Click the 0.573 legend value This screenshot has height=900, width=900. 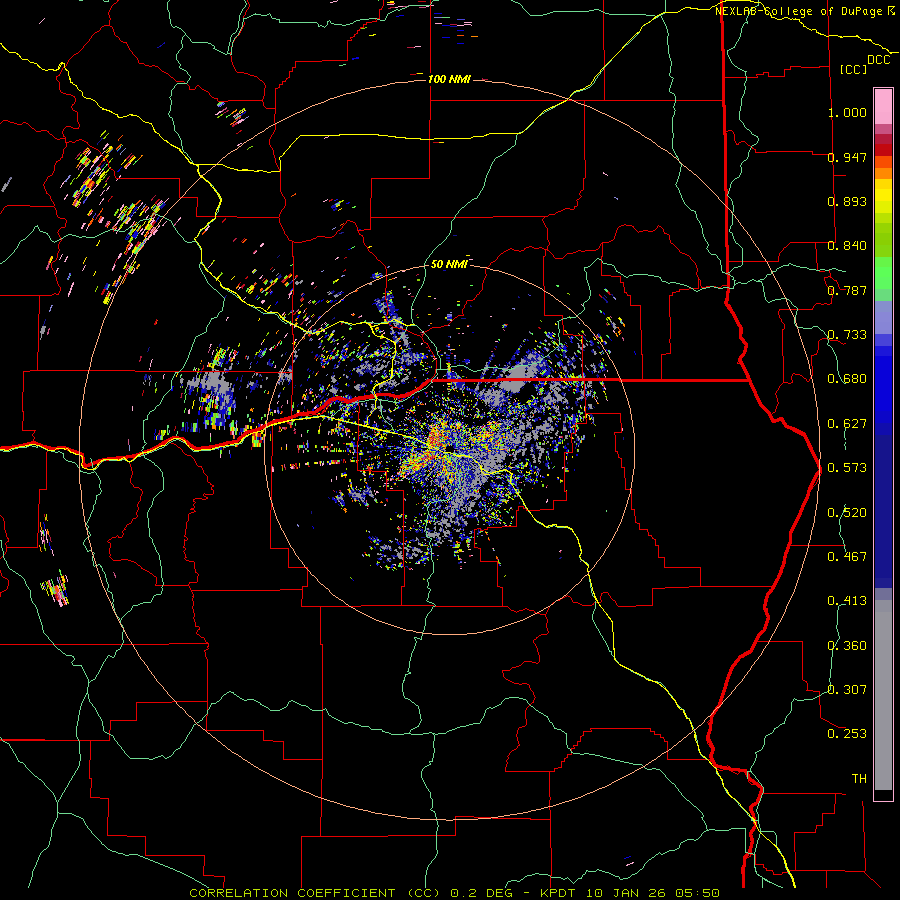[847, 468]
